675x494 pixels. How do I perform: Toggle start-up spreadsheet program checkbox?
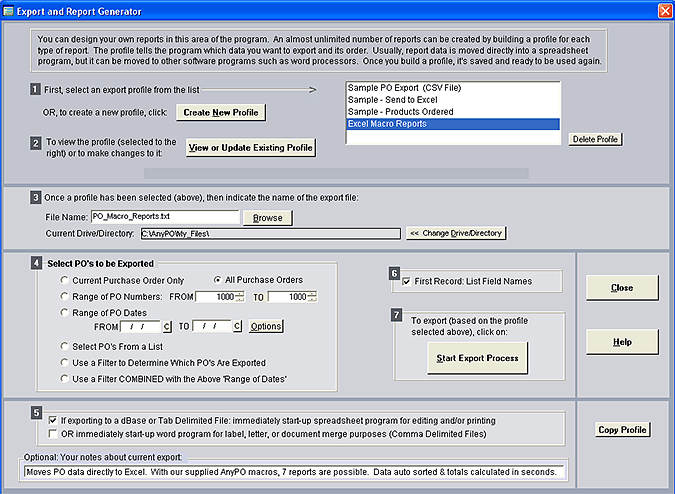point(53,420)
